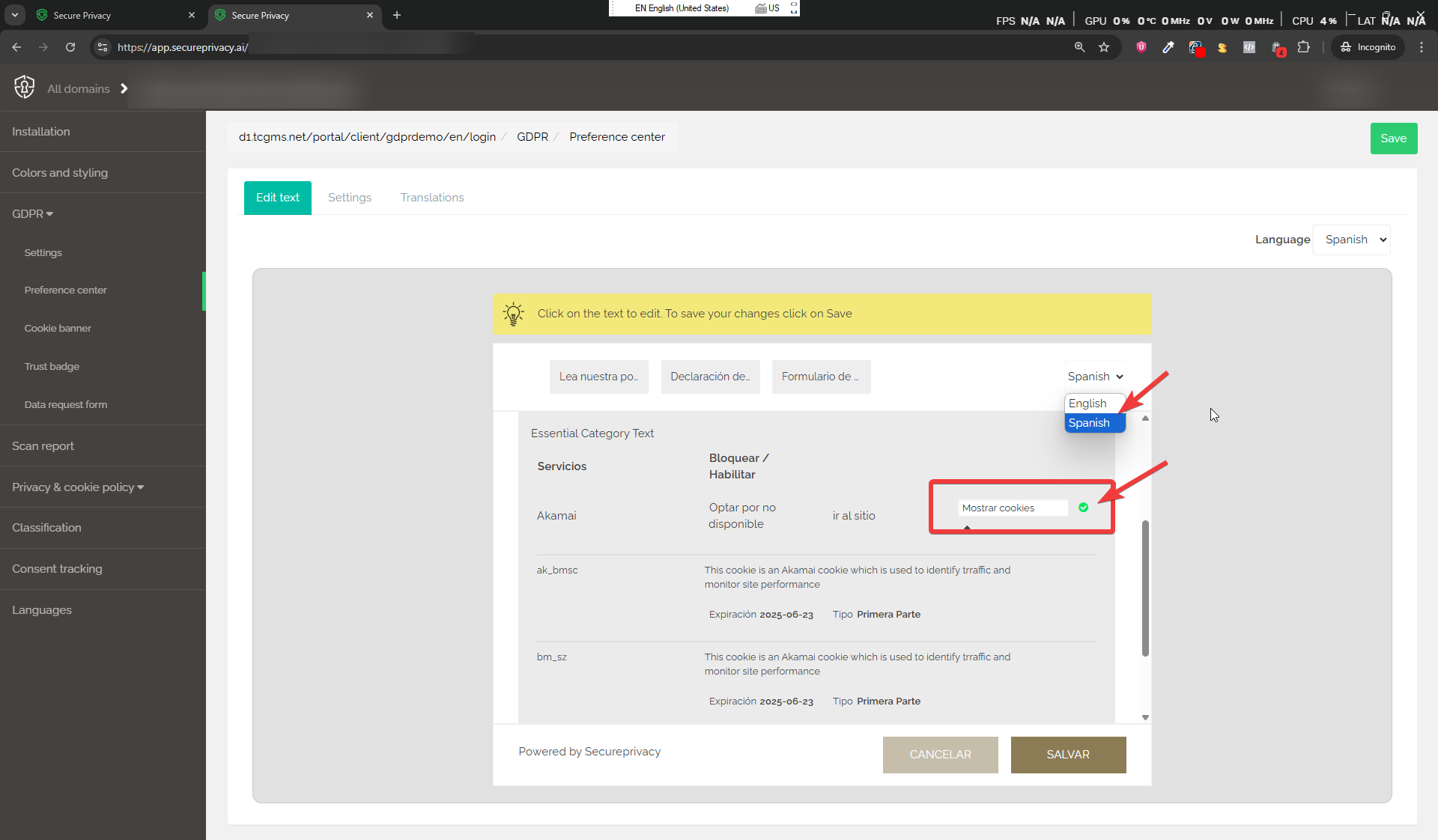Click the Incognito profile indicator
Image resolution: width=1438 pixels, height=840 pixels.
coord(1367,47)
